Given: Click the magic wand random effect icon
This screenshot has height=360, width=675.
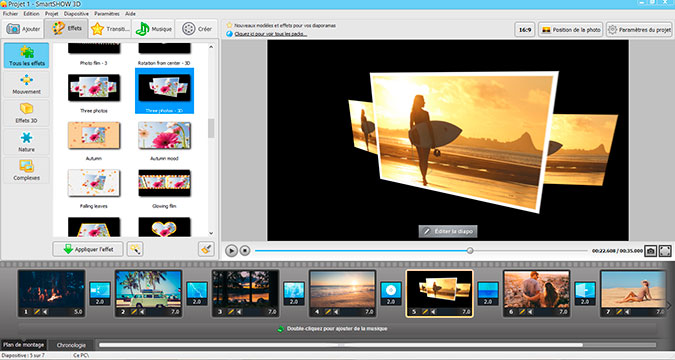Looking at the screenshot, I should (135, 249).
